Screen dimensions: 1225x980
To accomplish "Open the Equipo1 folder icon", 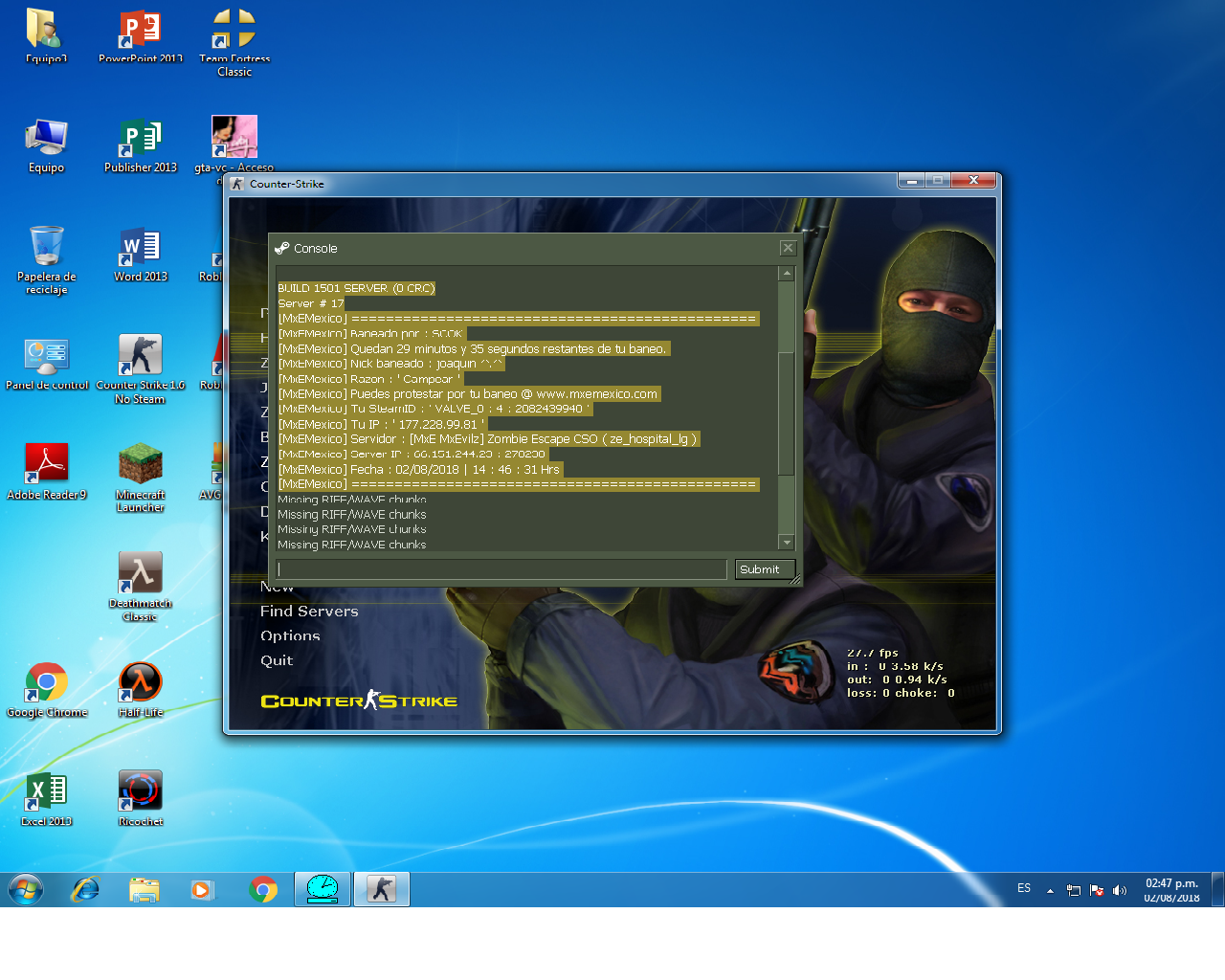I will pos(45,35).
